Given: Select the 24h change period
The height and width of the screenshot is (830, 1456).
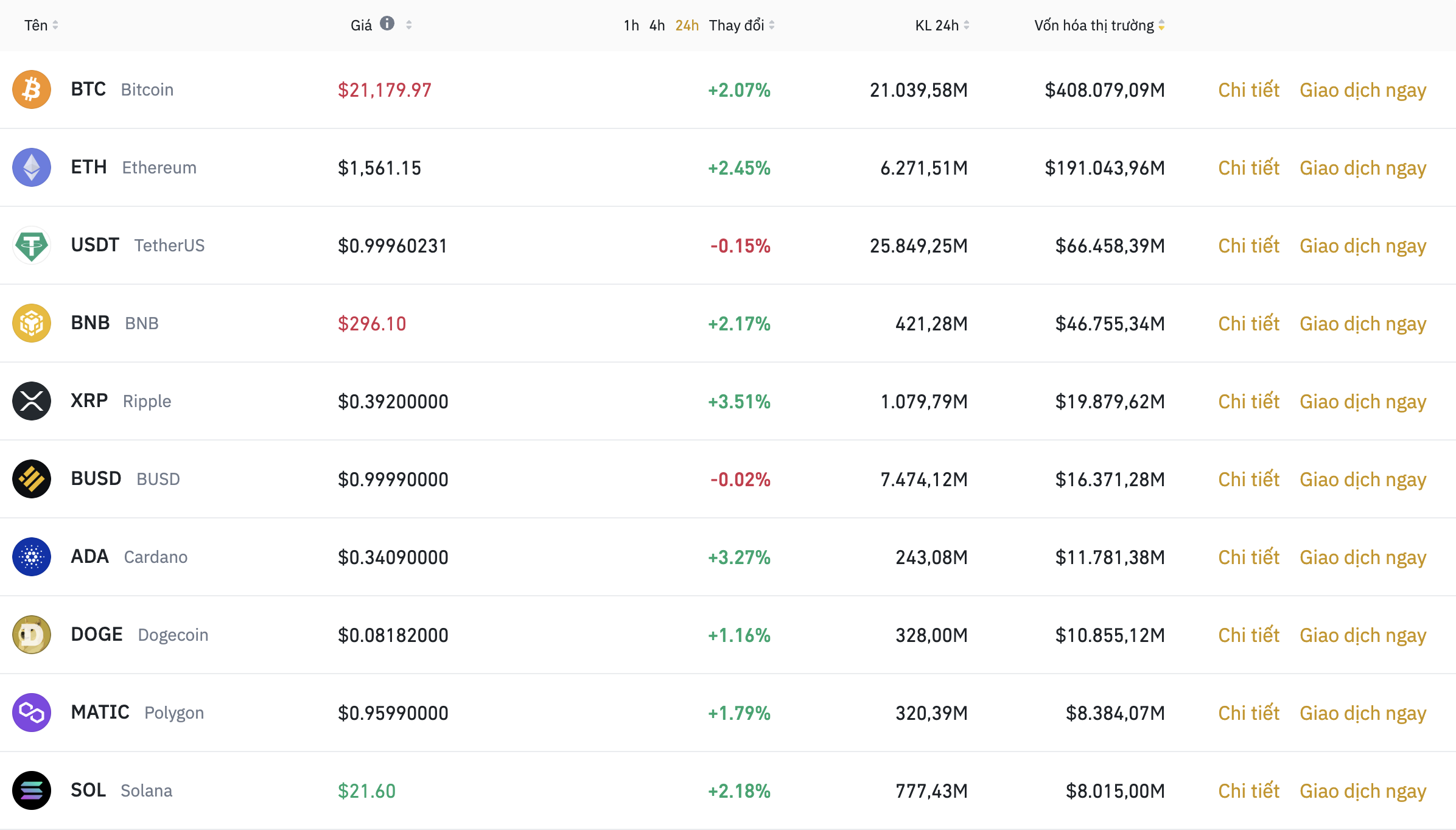Looking at the screenshot, I should tap(687, 25).
